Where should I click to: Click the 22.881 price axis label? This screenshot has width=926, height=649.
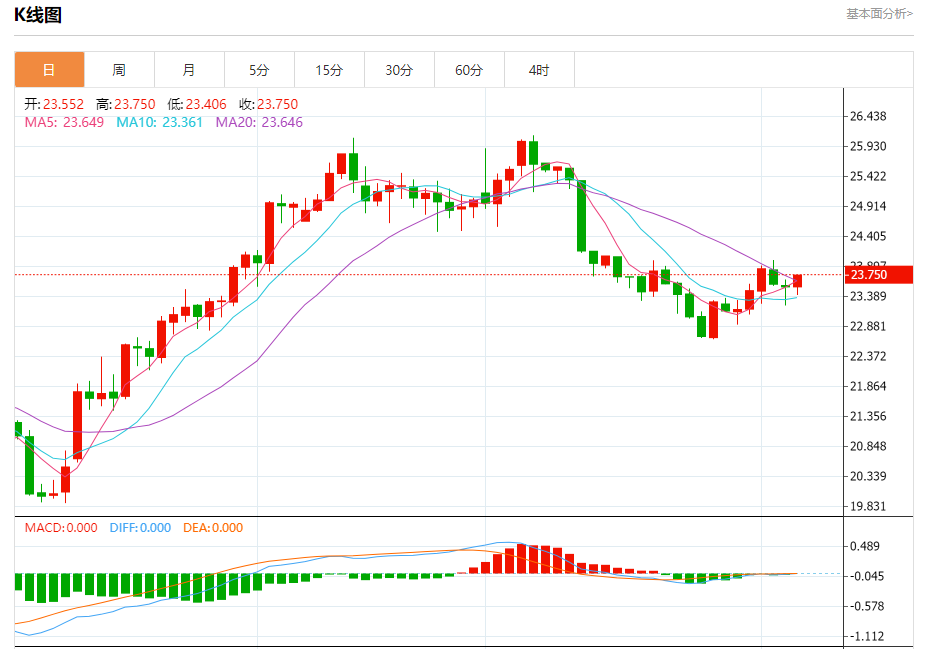(x=868, y=327)
